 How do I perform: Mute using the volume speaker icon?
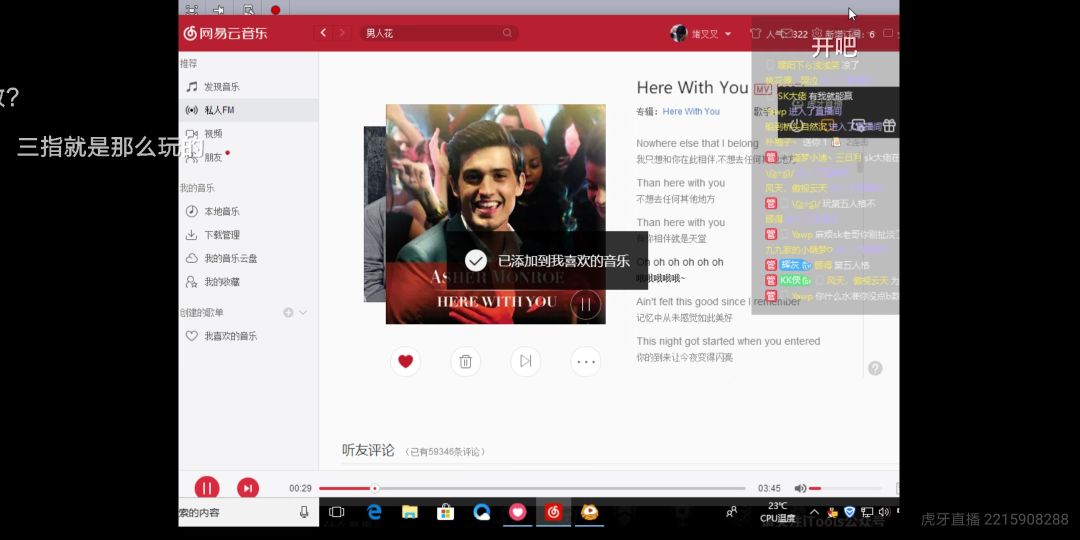800,488
